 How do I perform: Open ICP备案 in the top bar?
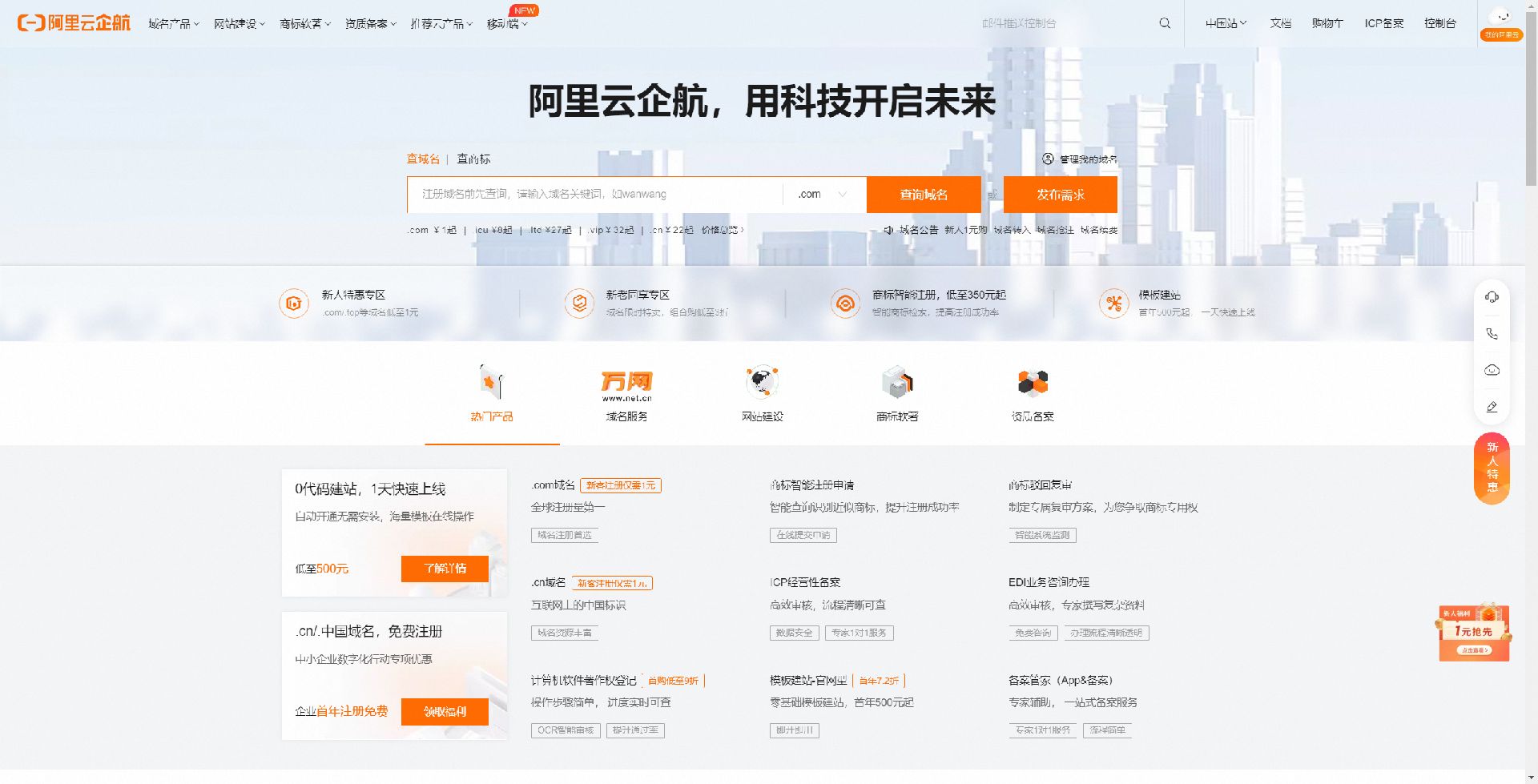pyautogui.click(x=1384, y=23)
